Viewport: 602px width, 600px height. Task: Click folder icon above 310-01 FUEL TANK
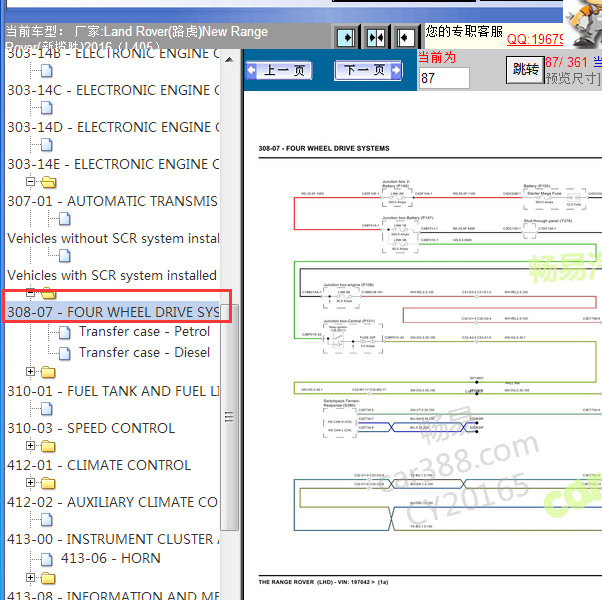(x=48, y=372)
